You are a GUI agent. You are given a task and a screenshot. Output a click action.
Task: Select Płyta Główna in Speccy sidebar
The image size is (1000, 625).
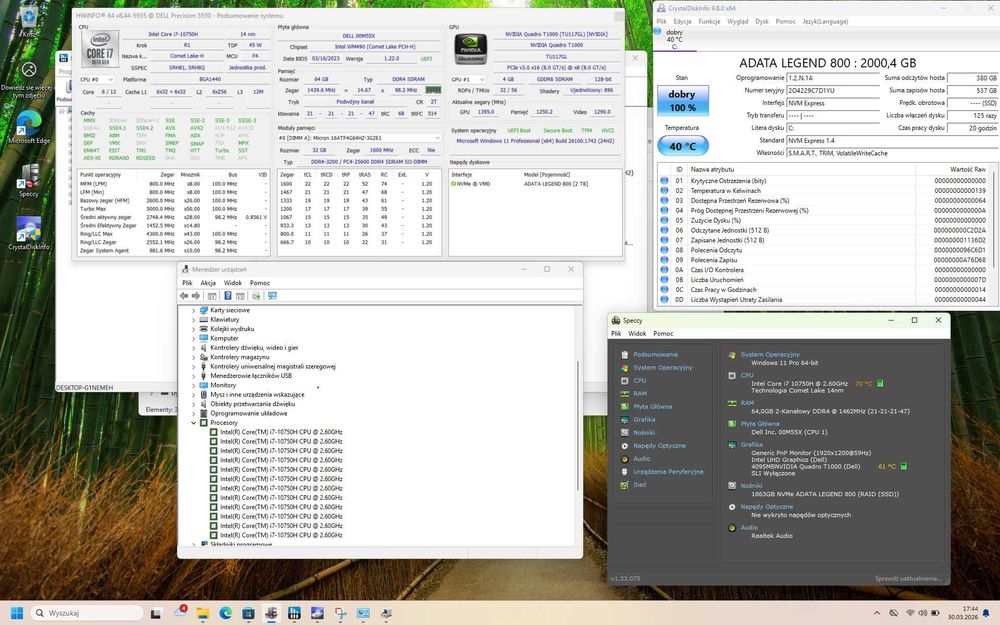click(652, 407)
